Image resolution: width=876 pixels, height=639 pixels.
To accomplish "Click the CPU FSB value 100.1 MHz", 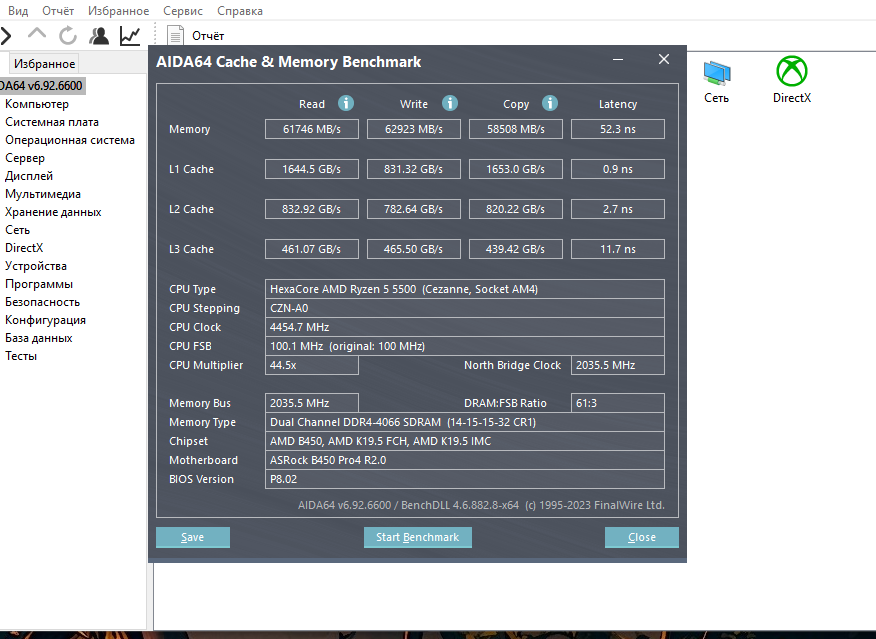I will point(465,346).
